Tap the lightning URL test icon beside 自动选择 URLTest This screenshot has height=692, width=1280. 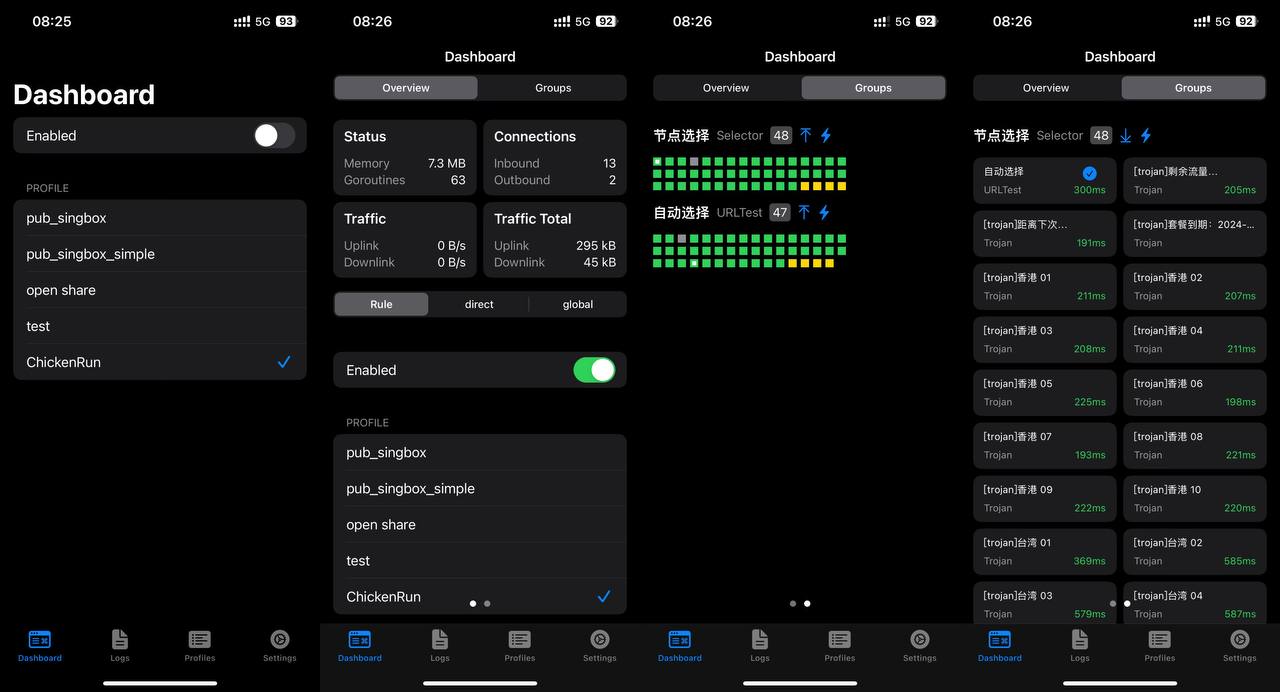[824, 212]
